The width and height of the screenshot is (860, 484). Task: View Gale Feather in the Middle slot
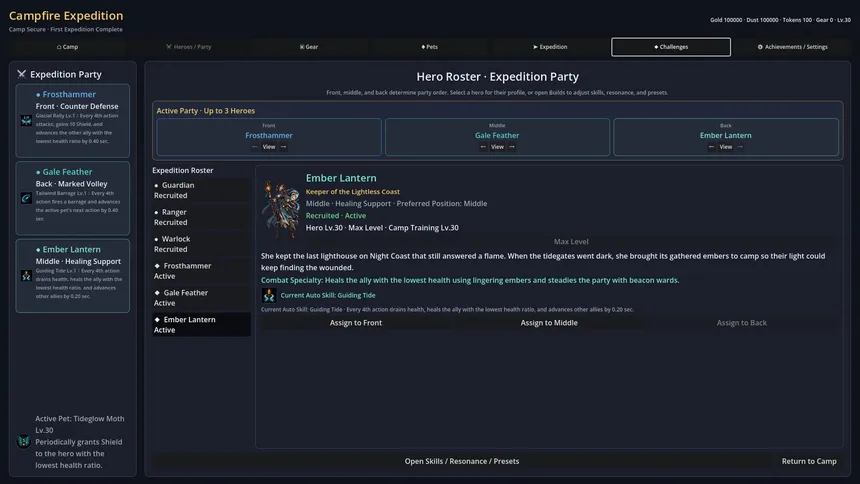(x=497, y=147)
